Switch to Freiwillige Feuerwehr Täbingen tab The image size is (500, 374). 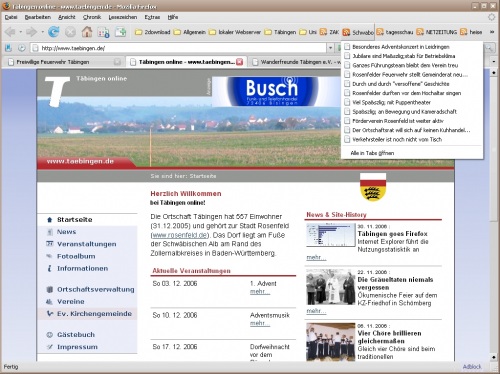pos(63,62)
